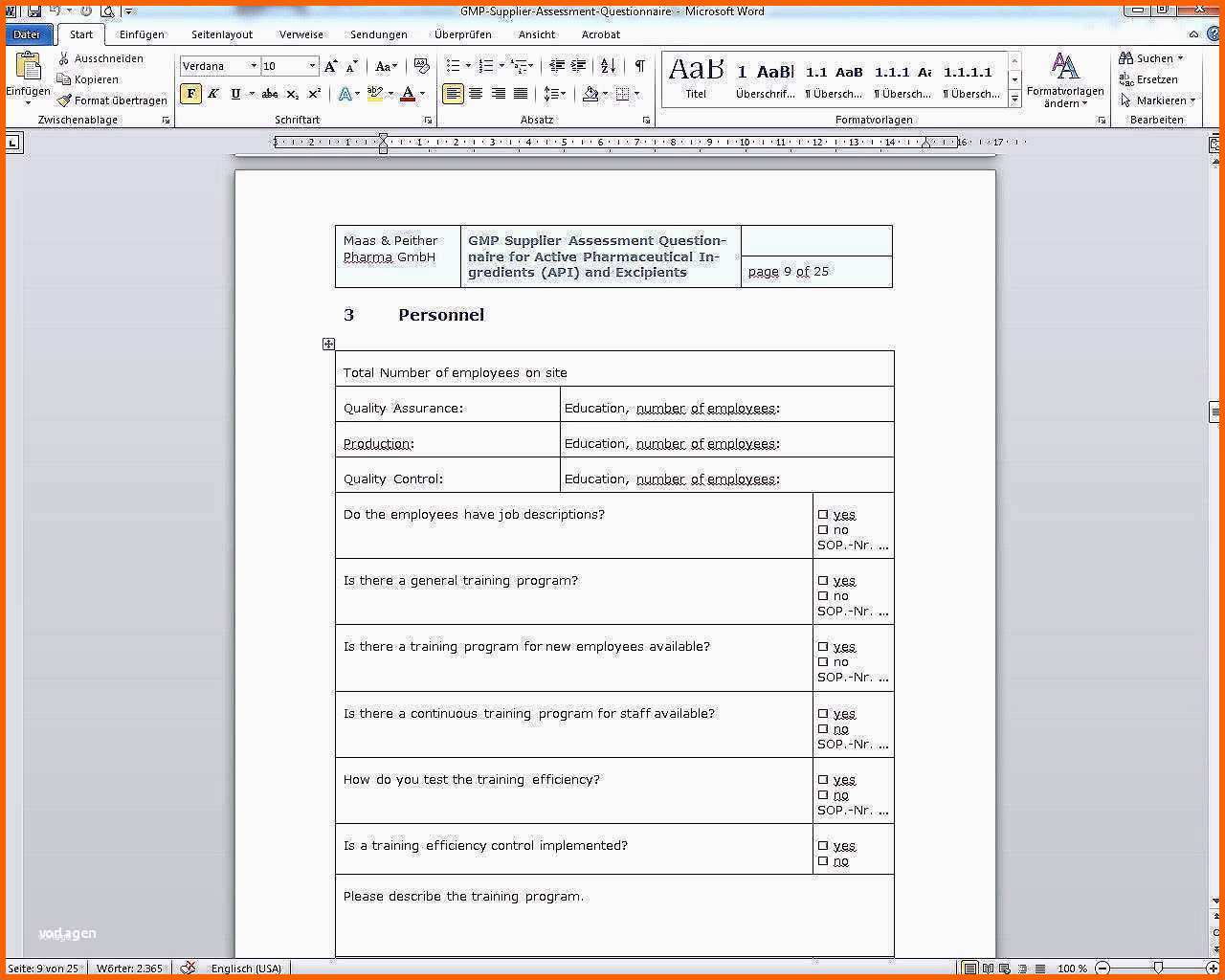Switch to the Verweise tab
The image size is (1225, 980).
point(301,34)
